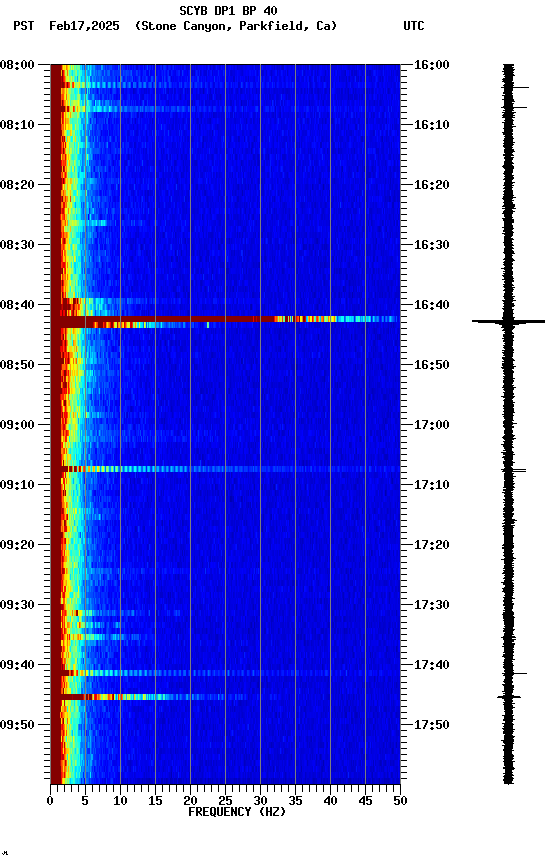Click the 08:30 PST time label

point(17,245)
